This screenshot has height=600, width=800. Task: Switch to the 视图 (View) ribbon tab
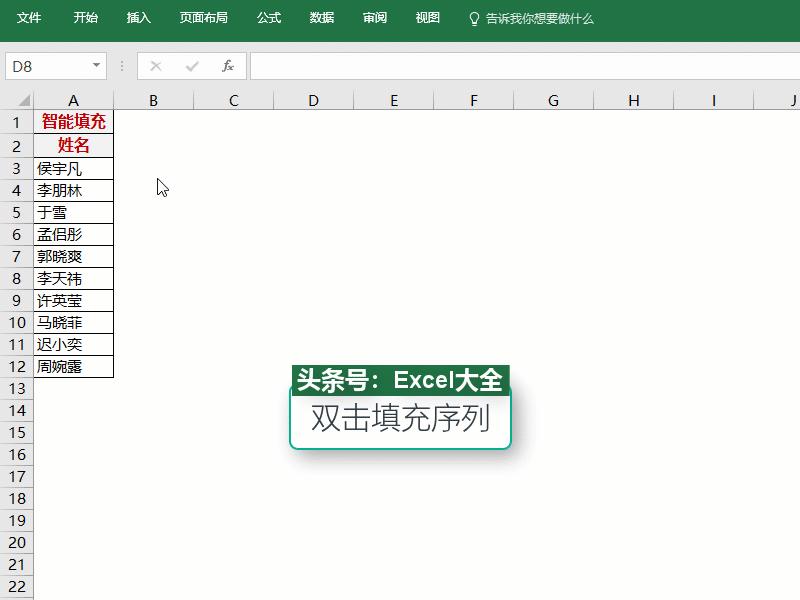426,17
